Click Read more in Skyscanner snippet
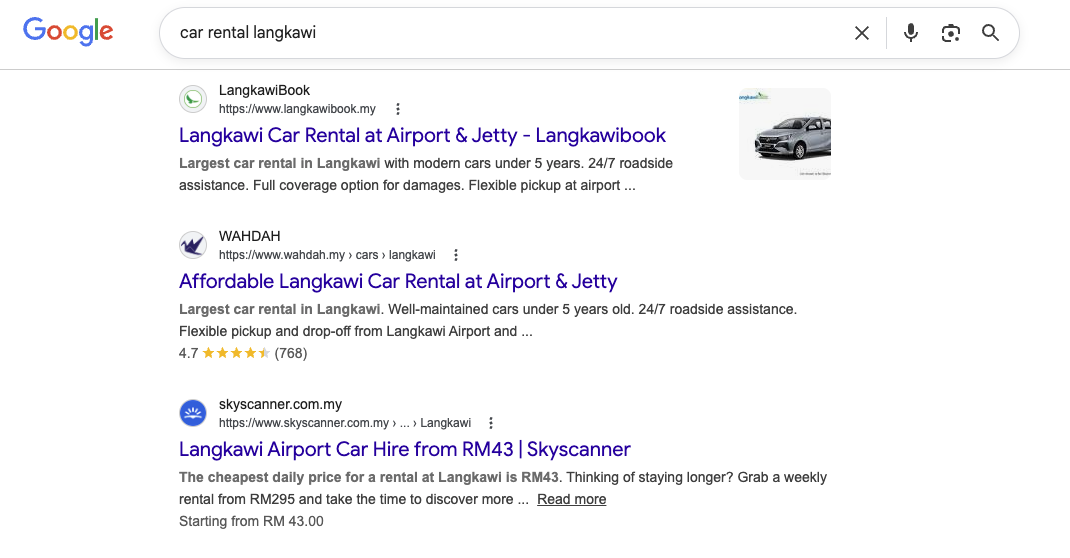 tap(571, 499)
